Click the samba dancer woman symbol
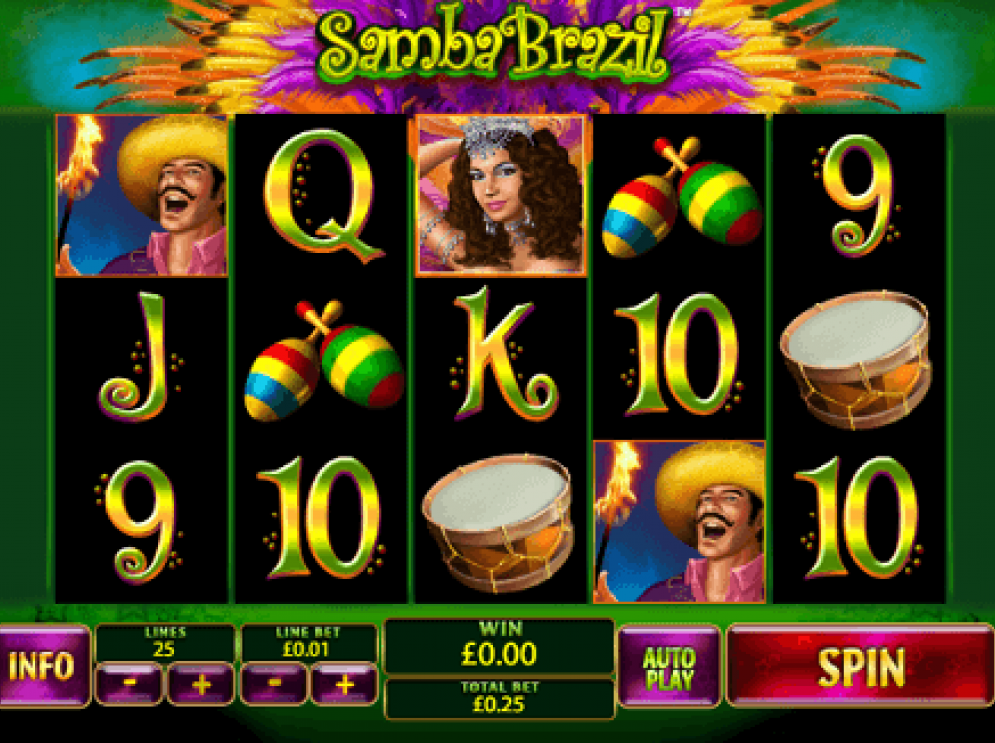Screen dimensions: 995x743 click(x=501, y=195)
